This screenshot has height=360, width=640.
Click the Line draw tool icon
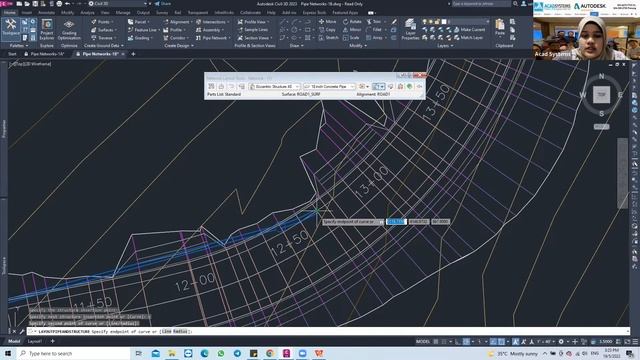[282, 22]
